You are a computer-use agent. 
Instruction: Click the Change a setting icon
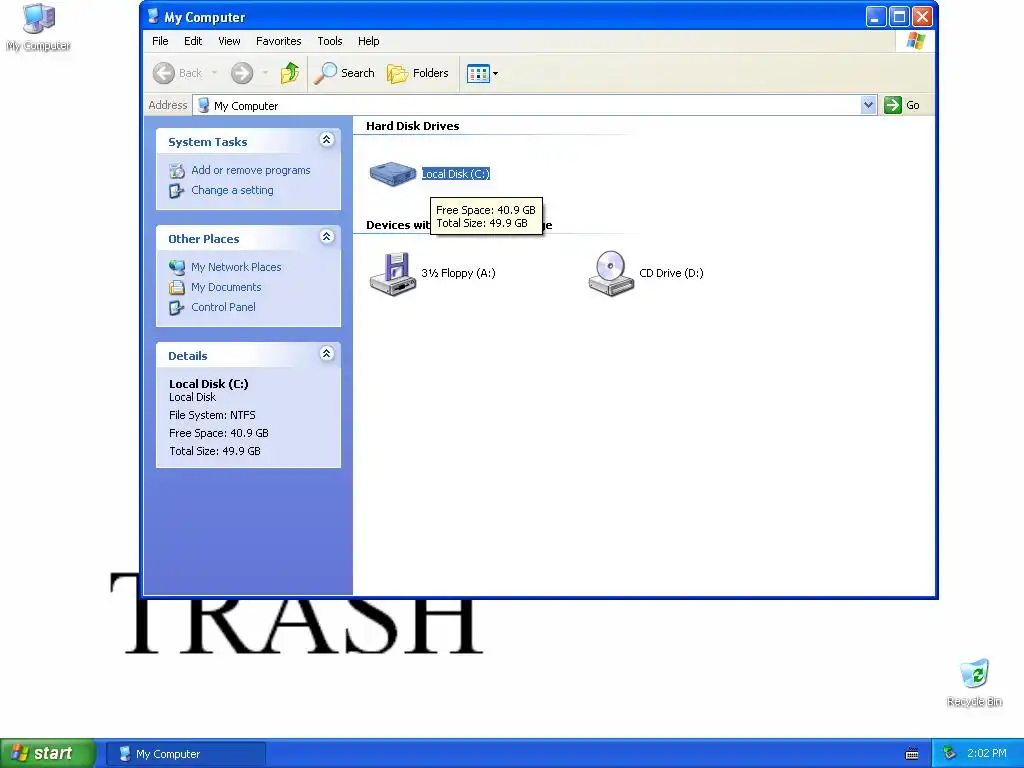click(177, 191)
